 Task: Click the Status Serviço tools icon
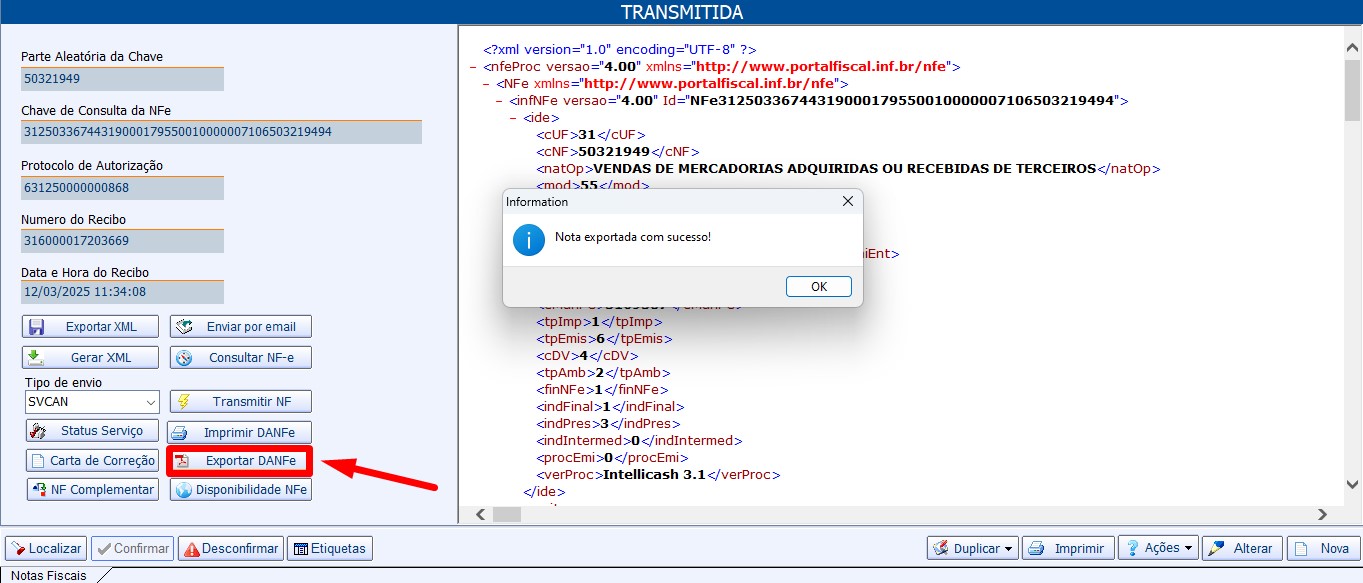(39, 431)
